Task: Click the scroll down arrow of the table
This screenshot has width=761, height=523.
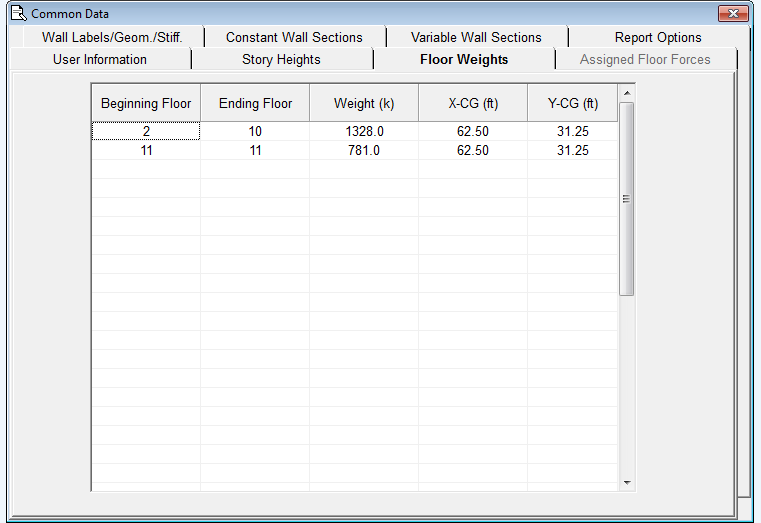Action: (x=627, y=482)
